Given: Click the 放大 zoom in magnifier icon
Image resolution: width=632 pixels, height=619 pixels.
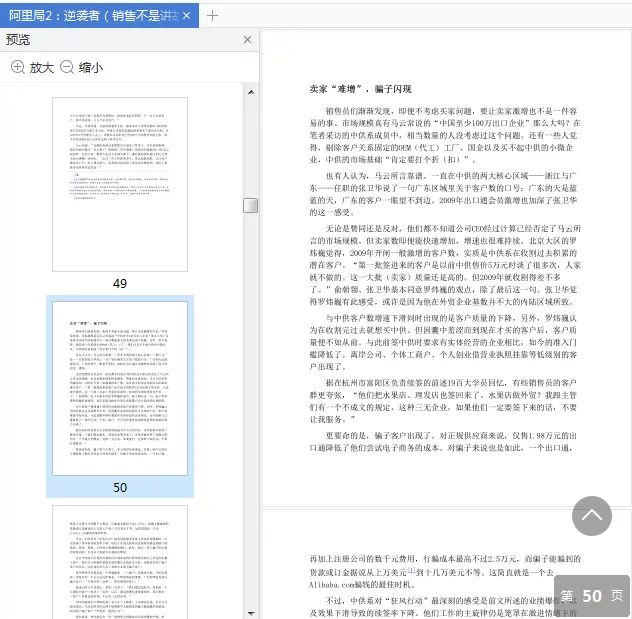Looking at the screenshot, I should [18, 67].
